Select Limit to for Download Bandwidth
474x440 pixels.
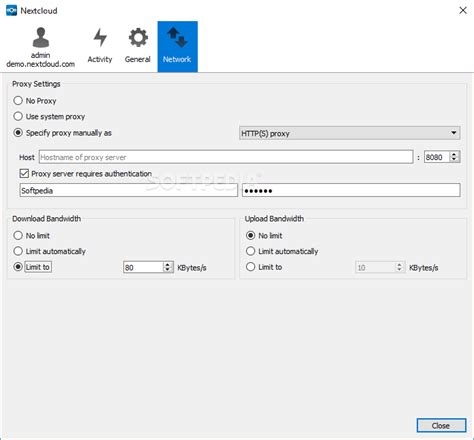[32, 267]
